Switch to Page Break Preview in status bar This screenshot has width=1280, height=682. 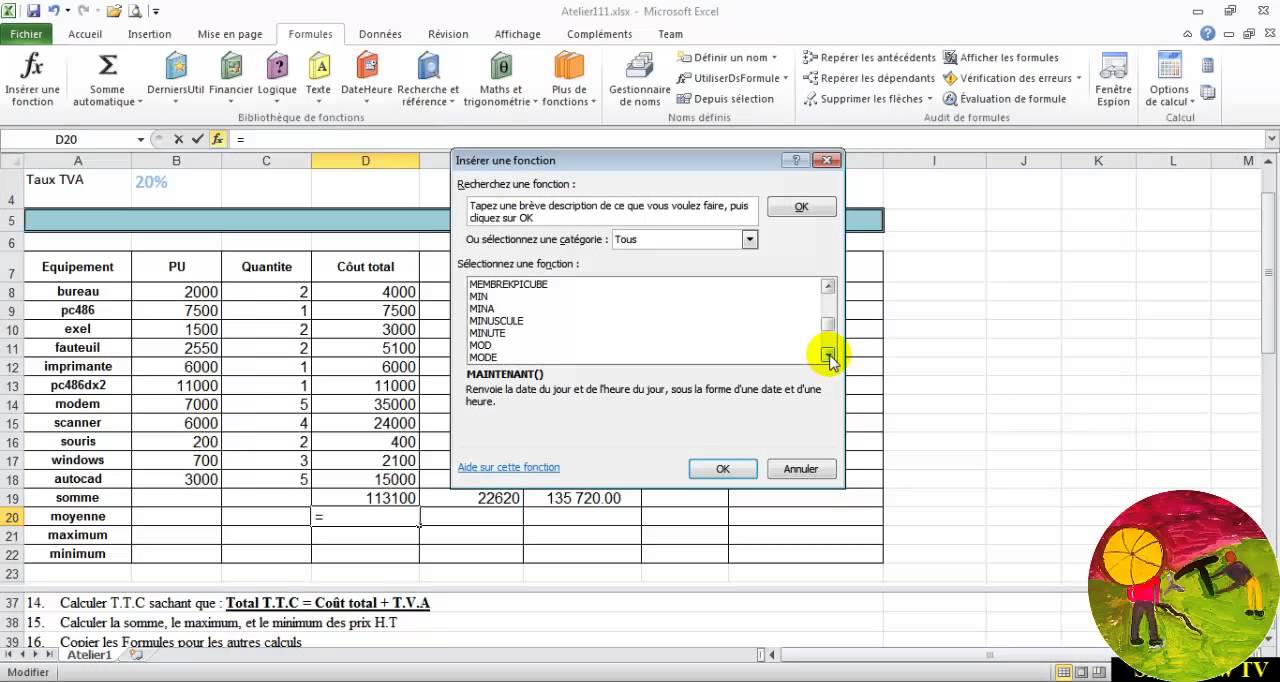pyautogui.click(x=1098, y=672)
